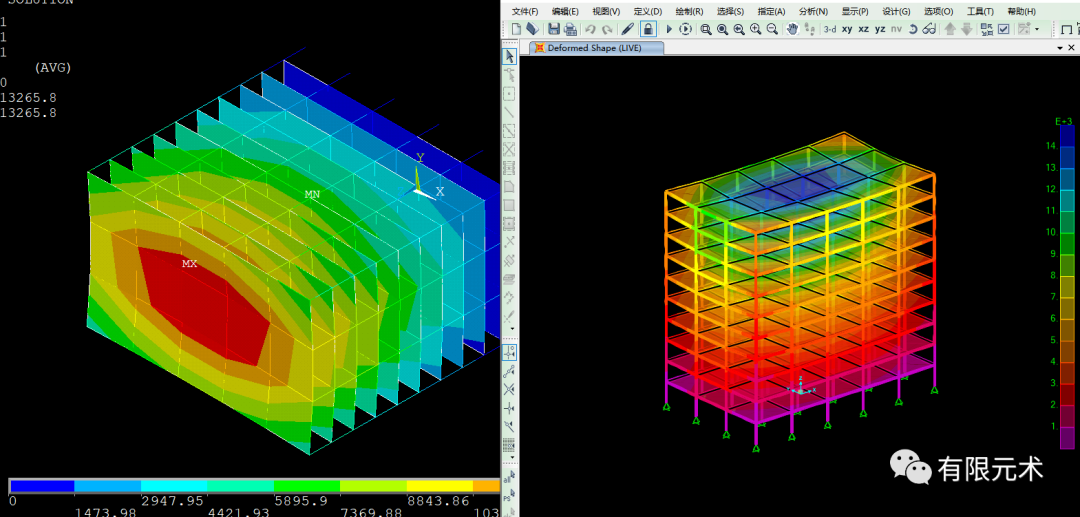Click the 5895.9 value in ANSYS legend
Viewport: 1080px width, 517px height.
299,501
